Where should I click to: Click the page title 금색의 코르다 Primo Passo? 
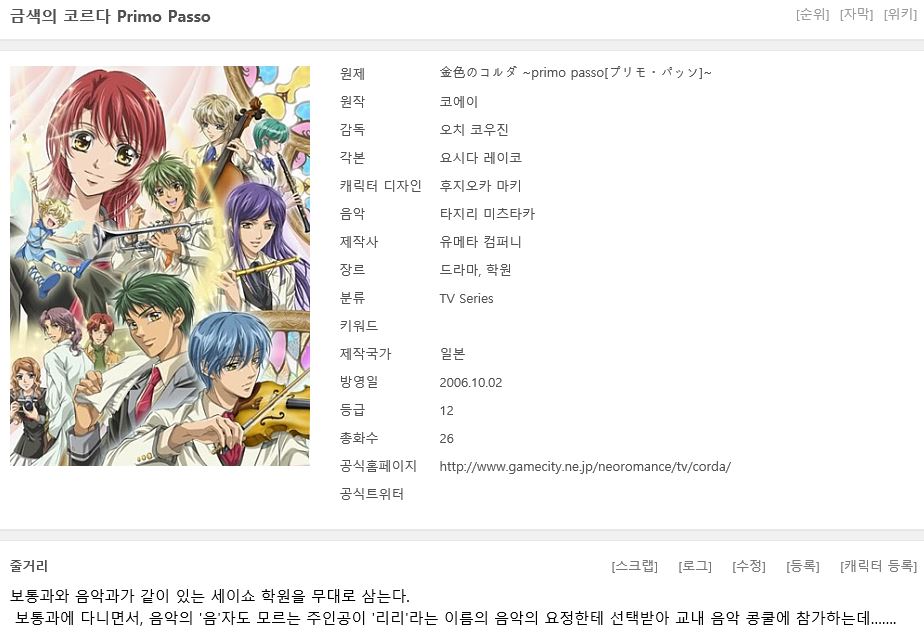pyautogui.click(x=110, y=16)
